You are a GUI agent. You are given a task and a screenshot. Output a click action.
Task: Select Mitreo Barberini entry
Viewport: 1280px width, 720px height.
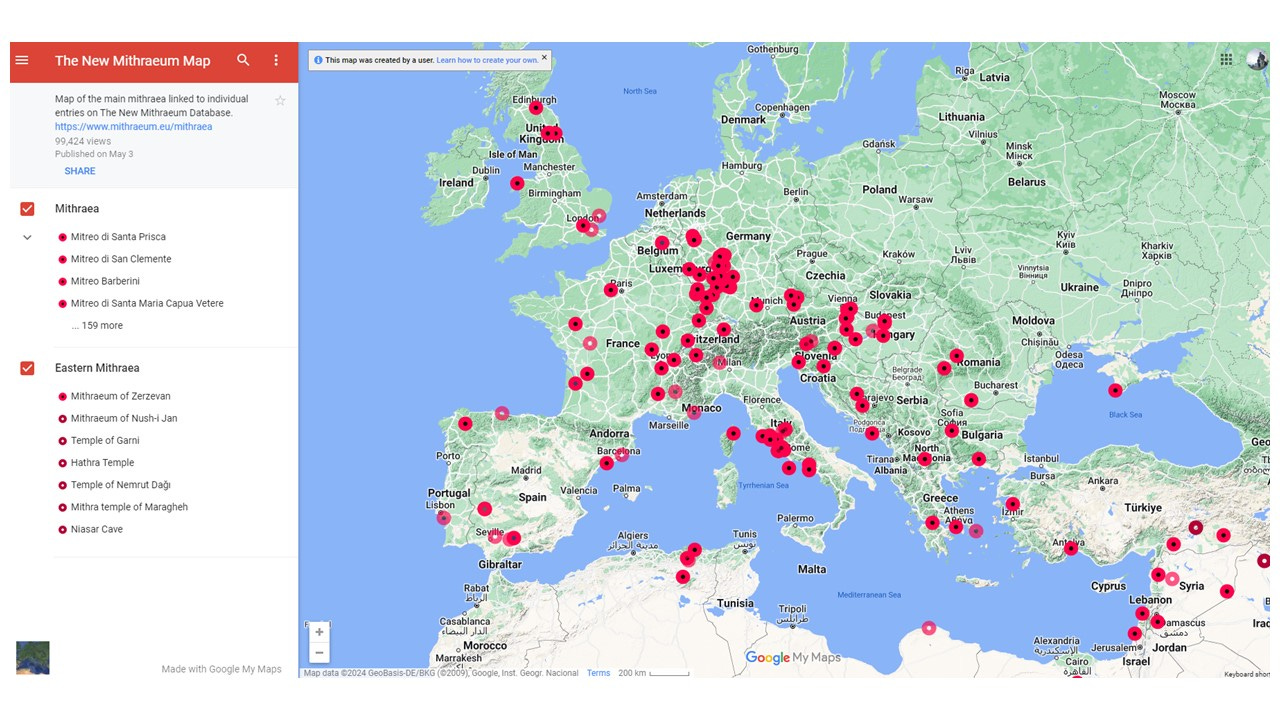tap(104, 281)
